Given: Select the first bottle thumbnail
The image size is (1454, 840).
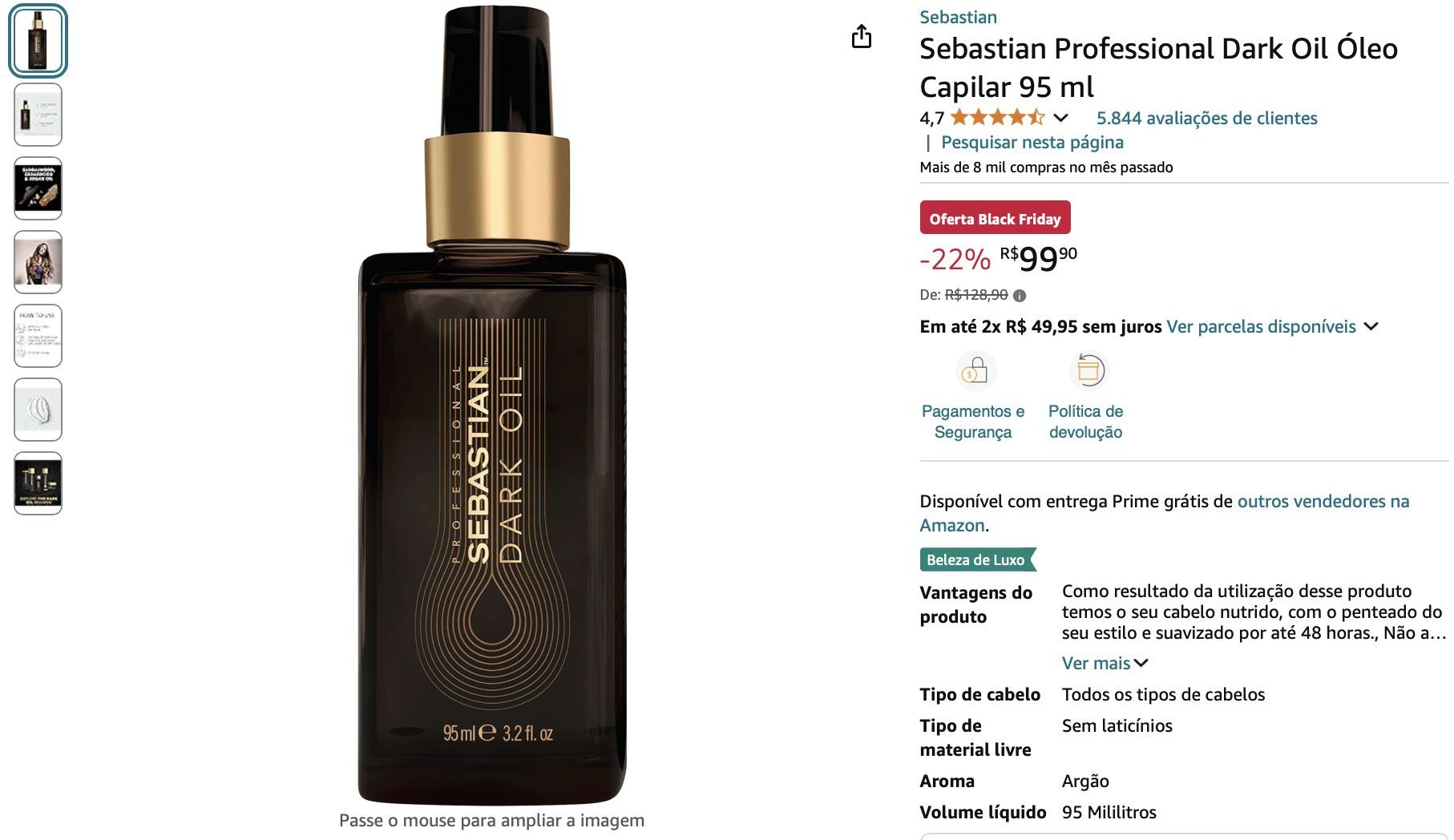Looking at the screenshot, I should (x=38, y=41).
